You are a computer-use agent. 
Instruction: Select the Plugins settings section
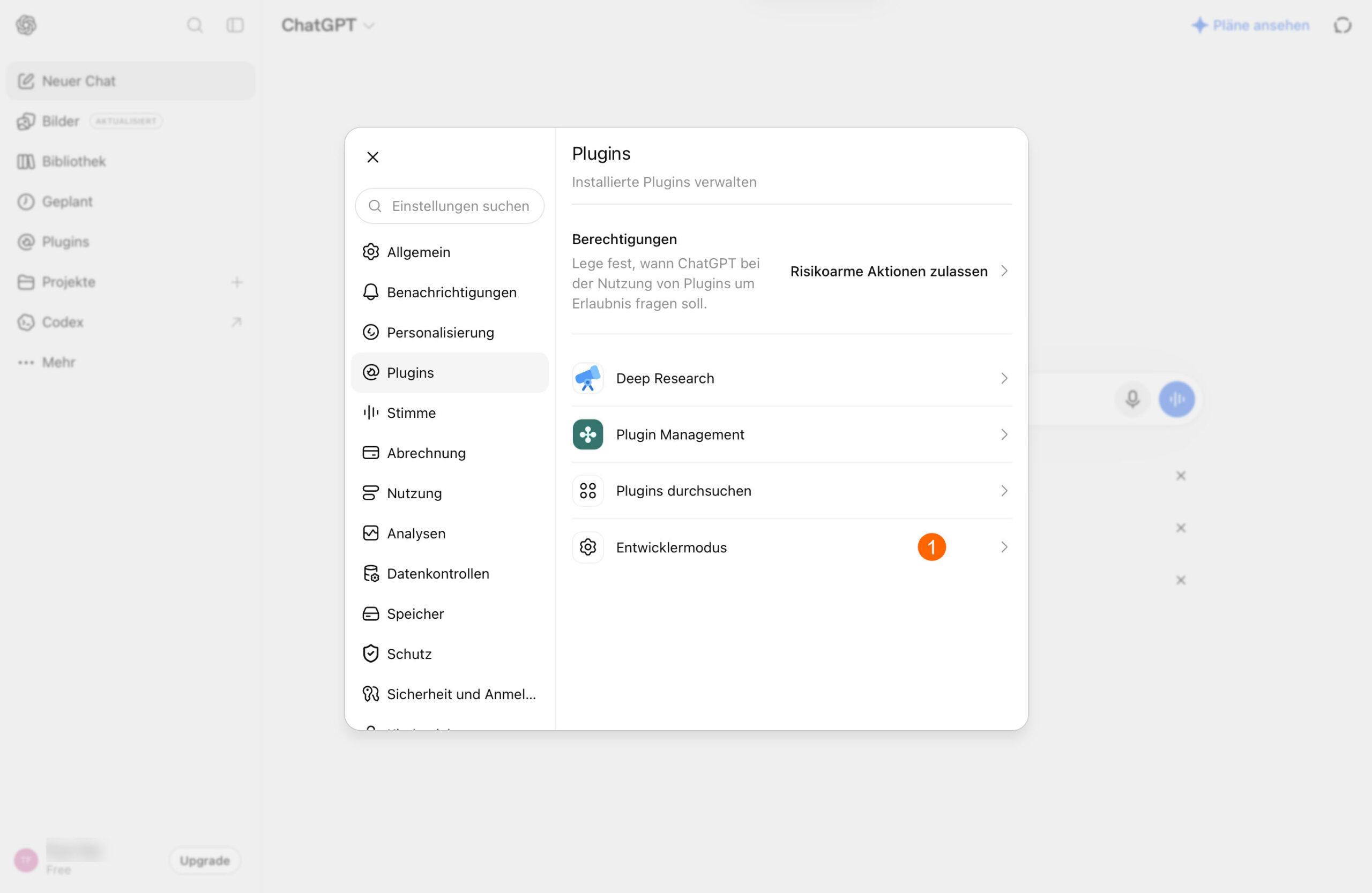pos(450,373)
